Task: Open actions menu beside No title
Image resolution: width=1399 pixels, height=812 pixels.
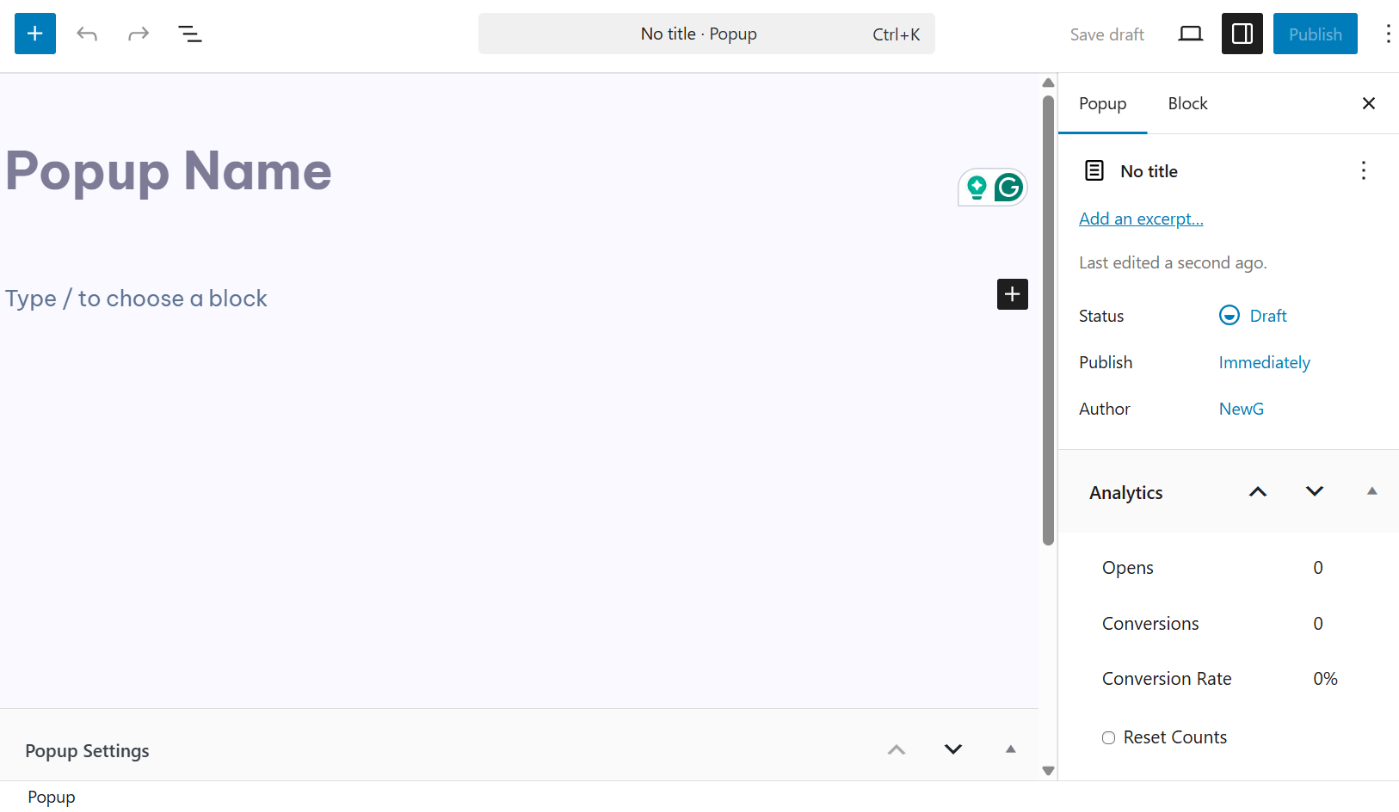Action: point(1363,171)
